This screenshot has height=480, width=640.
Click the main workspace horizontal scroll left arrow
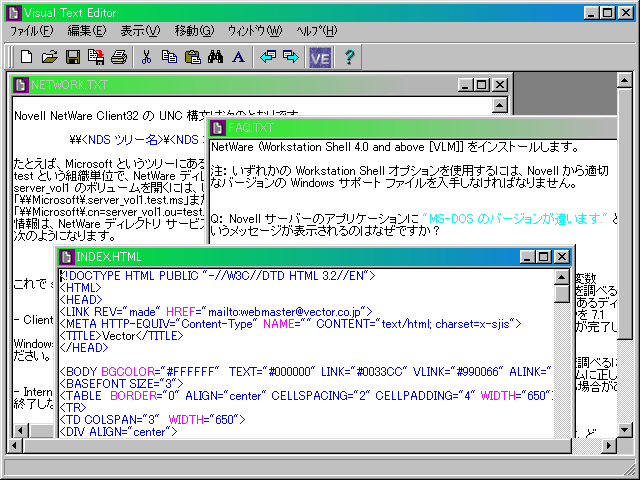(x=14, y=445)
